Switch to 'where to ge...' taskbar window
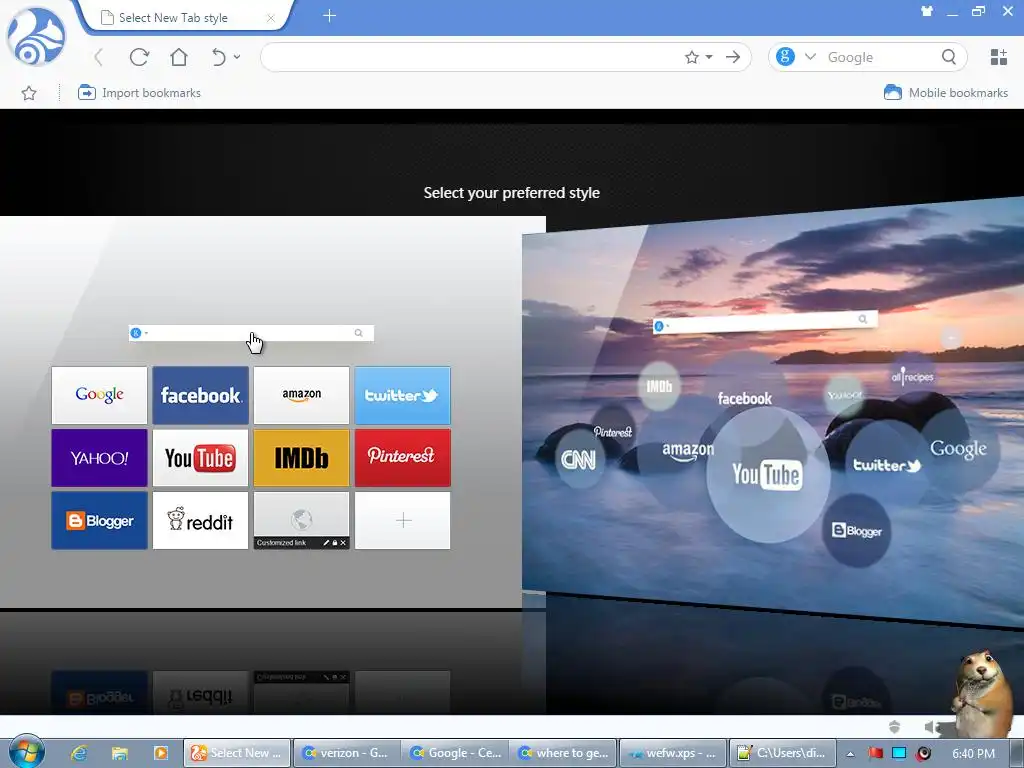Viewport: 1024px width, 768px height. click(x=562, y=753)
